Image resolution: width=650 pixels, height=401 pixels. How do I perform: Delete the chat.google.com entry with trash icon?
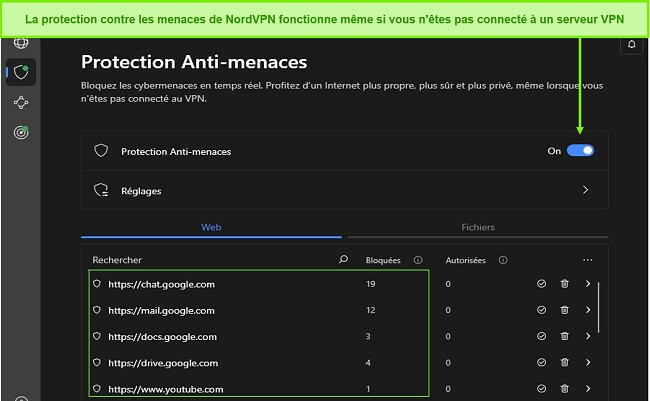click(565, 284)
